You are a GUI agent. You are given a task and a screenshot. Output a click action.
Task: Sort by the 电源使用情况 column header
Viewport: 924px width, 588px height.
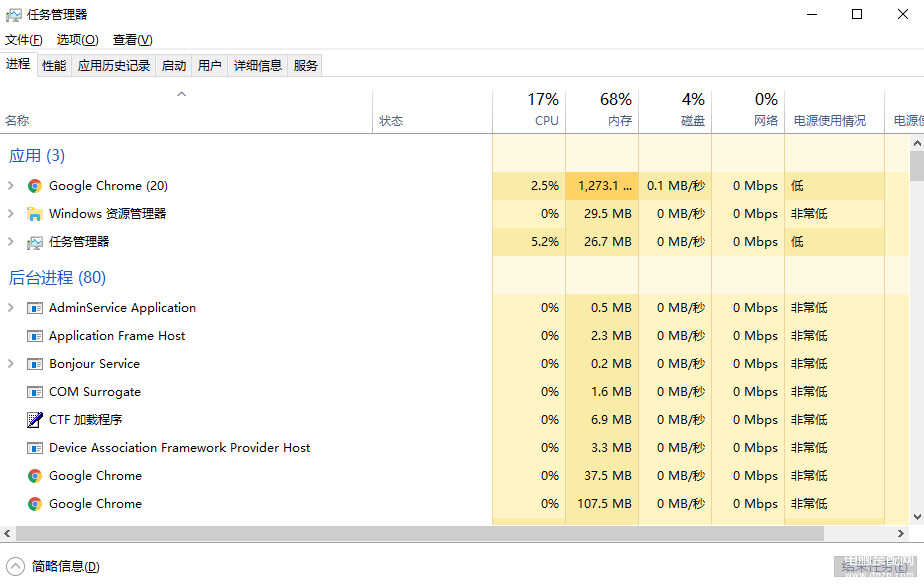click(834, 111)
